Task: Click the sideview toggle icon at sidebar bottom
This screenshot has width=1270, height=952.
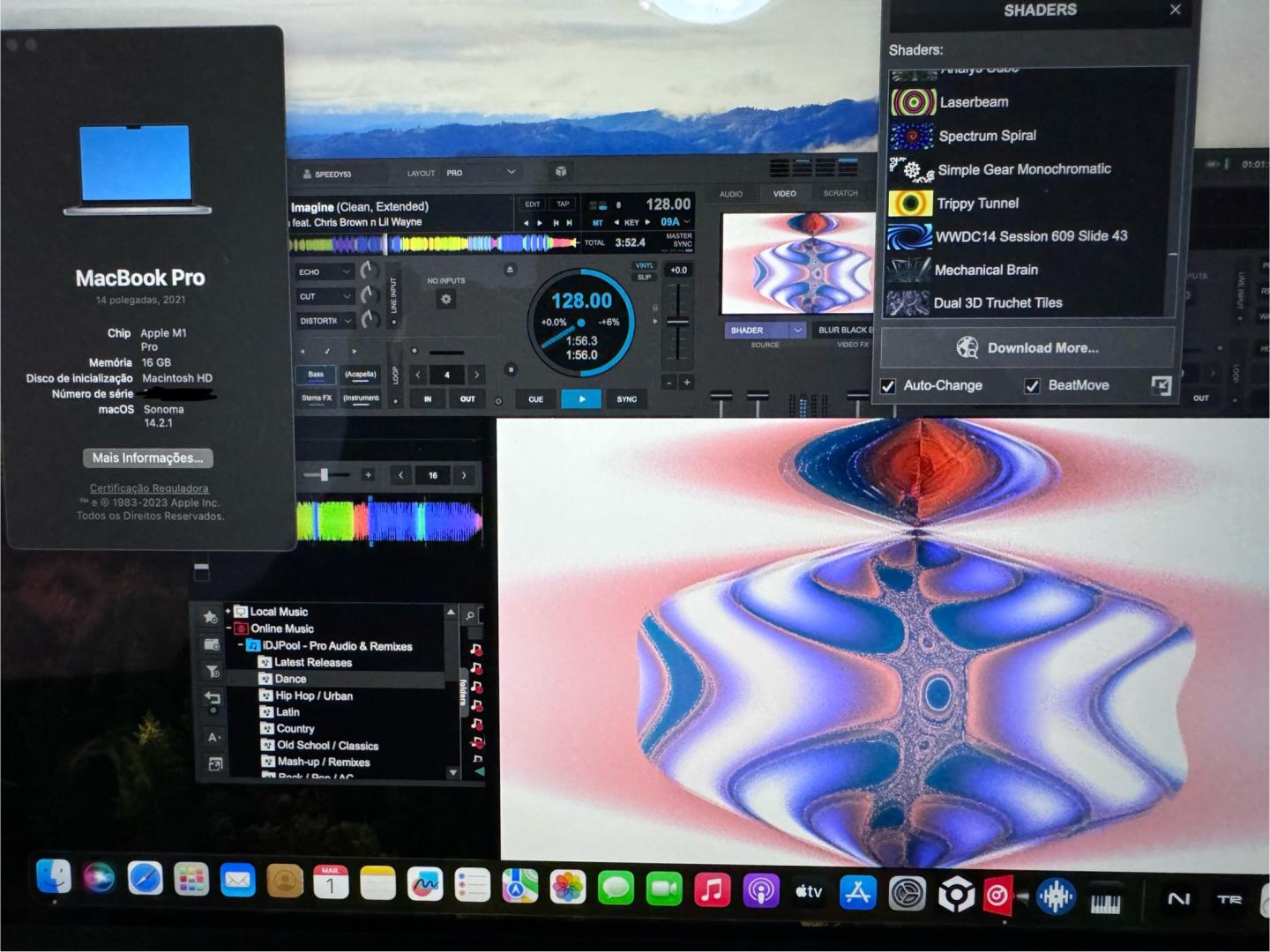Action: tap(214, 764)
